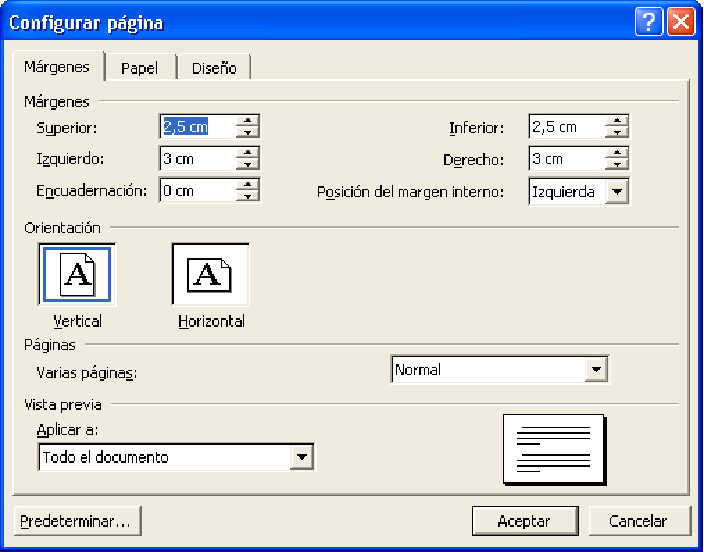704x552 pixels.
Task: Click the Orientación section heading
Action: tap(62, 228)
